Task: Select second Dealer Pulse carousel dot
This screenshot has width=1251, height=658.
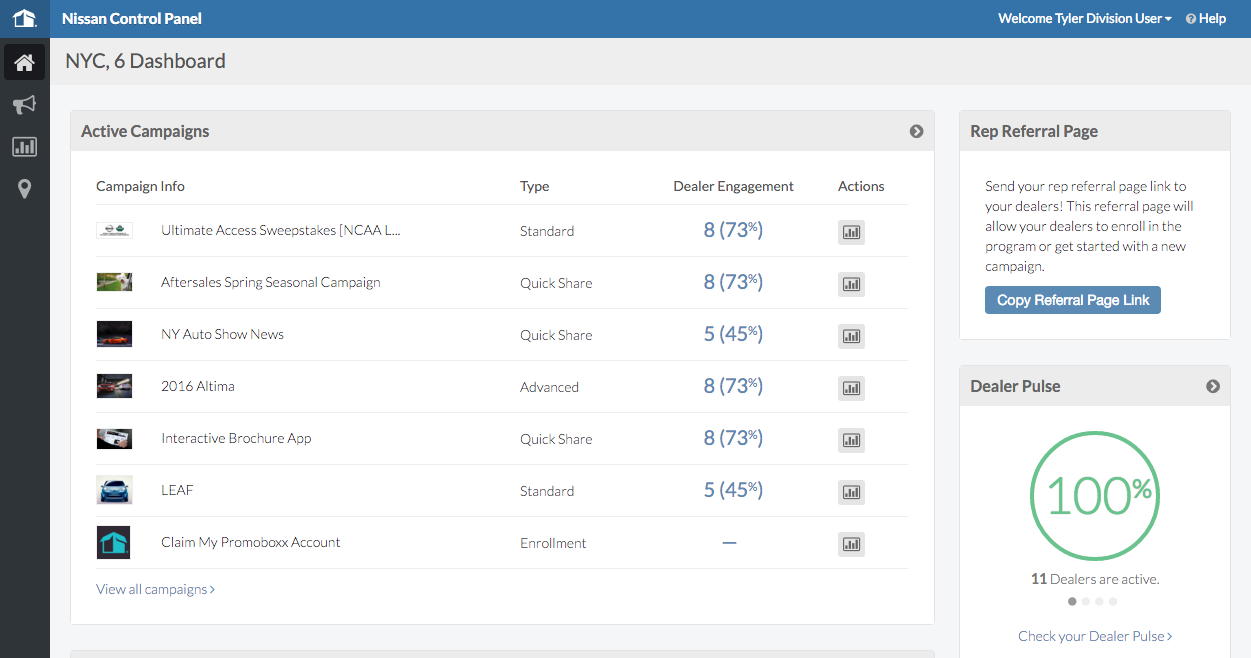Action: pos(1086,601)
